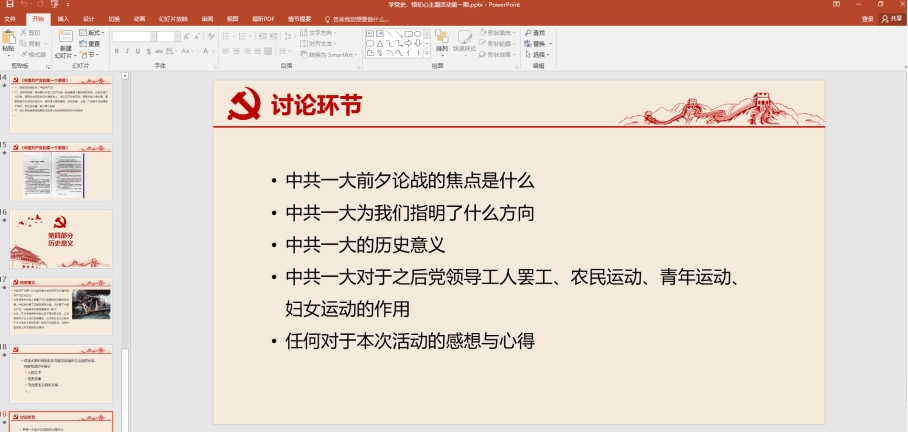This screenshot has width=908, height=432.
Task: Select the triangle shape in shapes gallery
Action: pyautogui.click(x=379, y=43)
